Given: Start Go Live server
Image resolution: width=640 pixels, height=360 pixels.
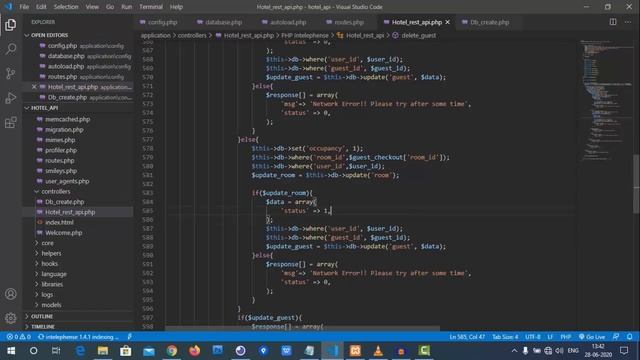Looking at the screenshot, I should pyautogui.click(x=592, y=337).
